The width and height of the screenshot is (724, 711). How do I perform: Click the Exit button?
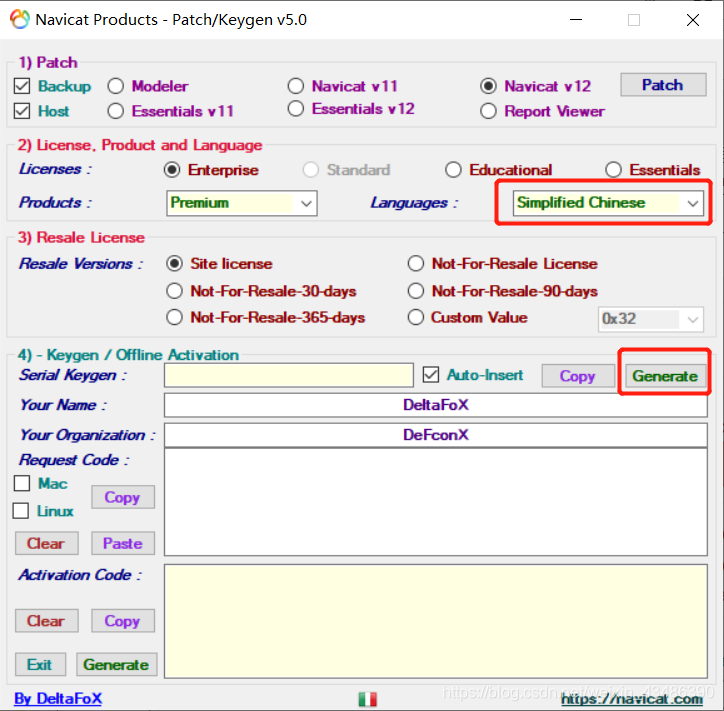[40, 665]
